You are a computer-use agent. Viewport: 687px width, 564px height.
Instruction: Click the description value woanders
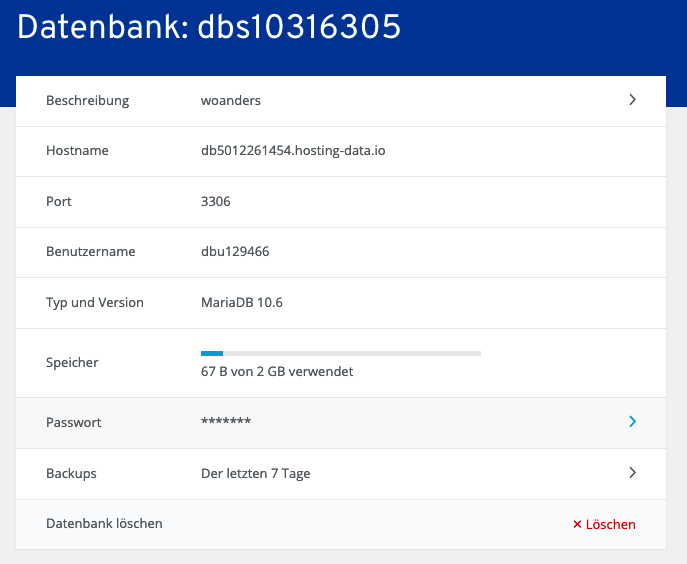pos(231,100)
